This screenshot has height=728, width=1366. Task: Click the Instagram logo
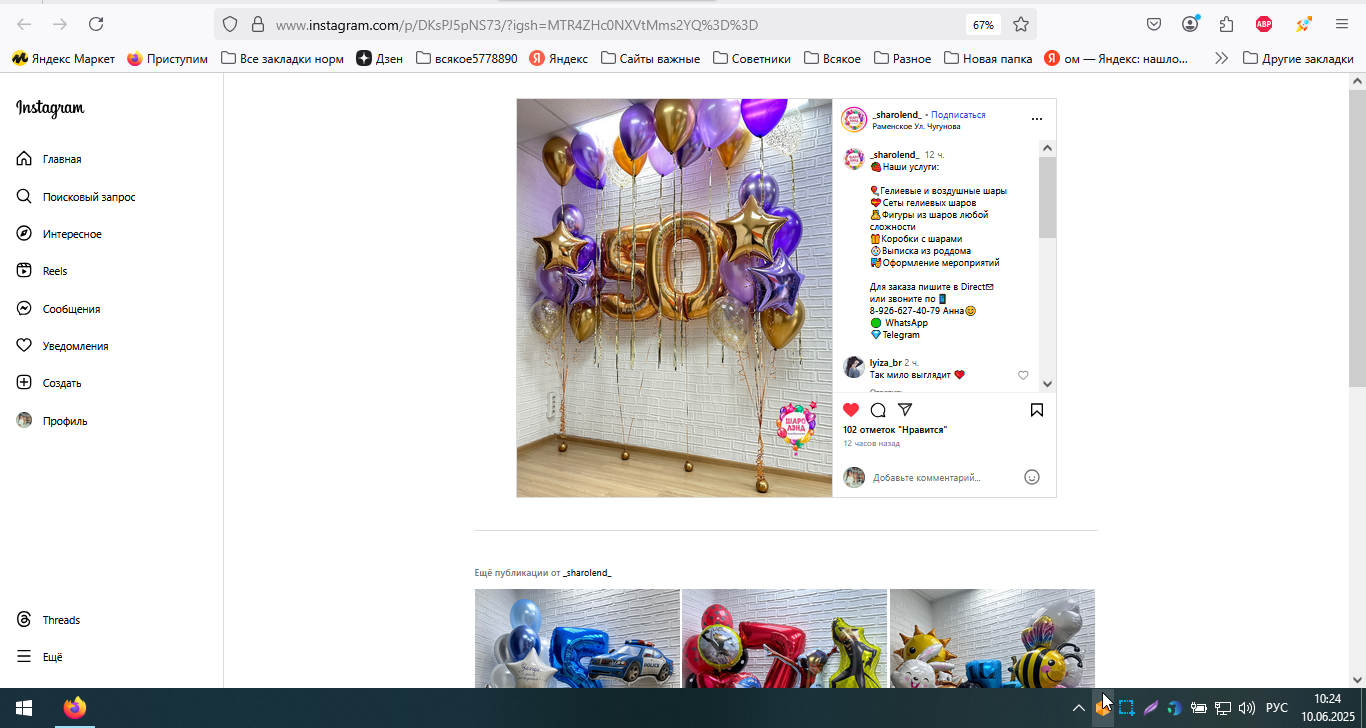[50, 108]
